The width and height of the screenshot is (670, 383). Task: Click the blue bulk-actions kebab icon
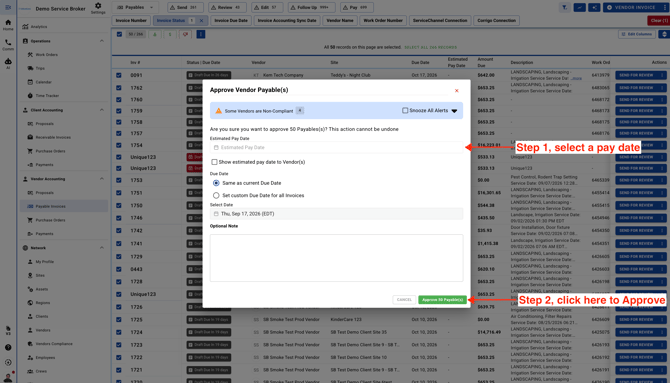tap(201, 34)
